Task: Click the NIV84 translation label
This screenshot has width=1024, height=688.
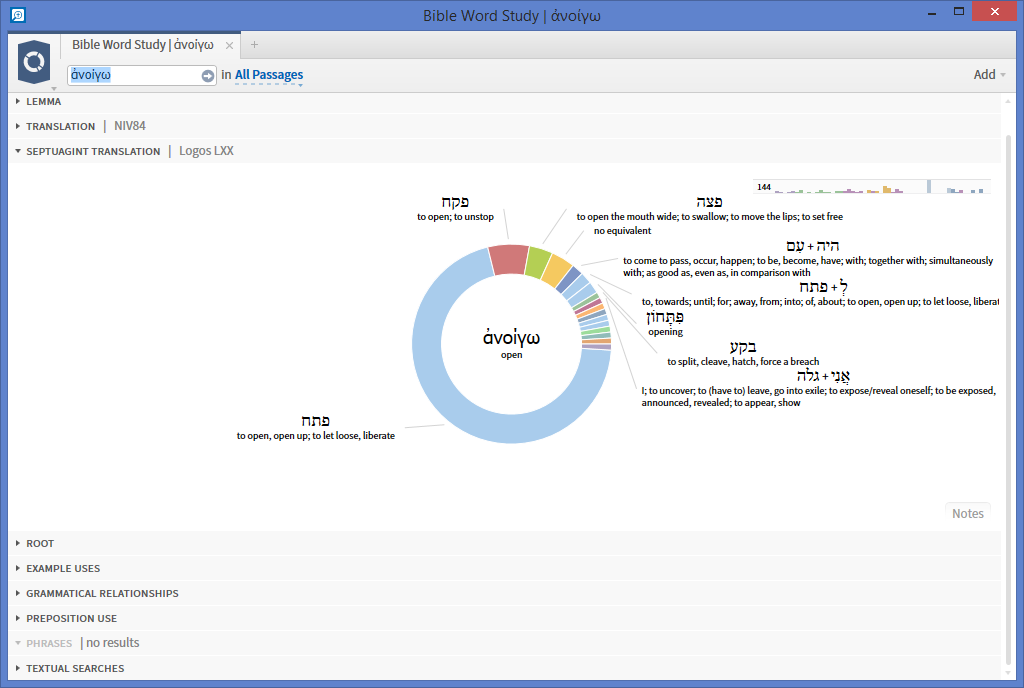Action: tap(130, 126)
